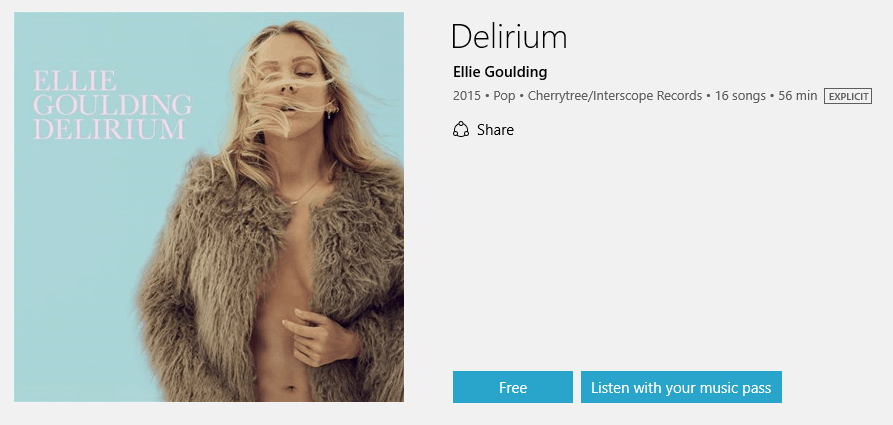Click the pink ELLIE text on cover

tap(75, 81)
